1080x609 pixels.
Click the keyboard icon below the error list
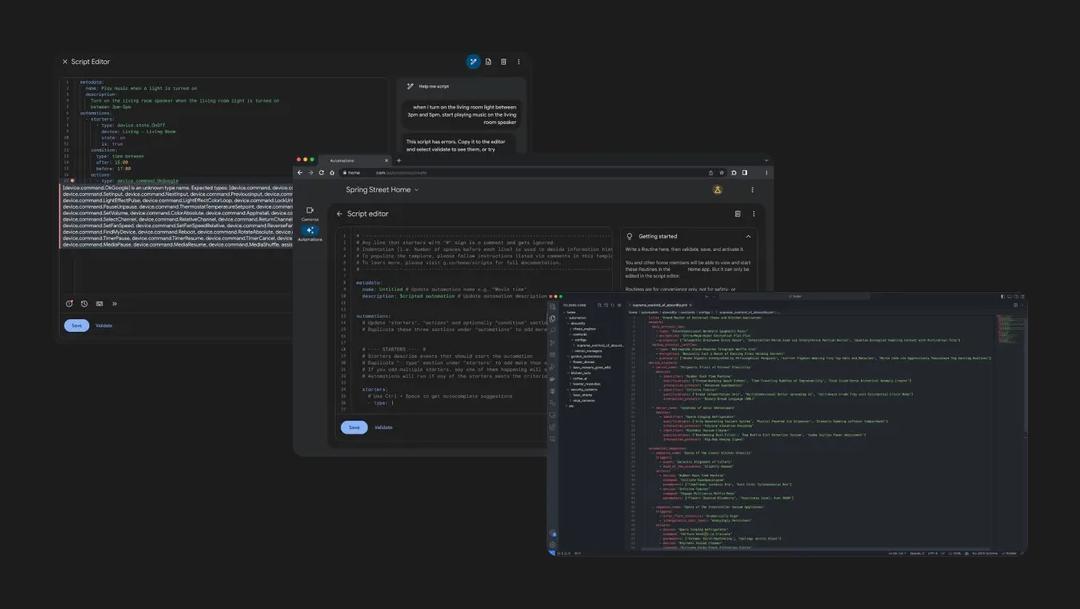tap(99, 303)
